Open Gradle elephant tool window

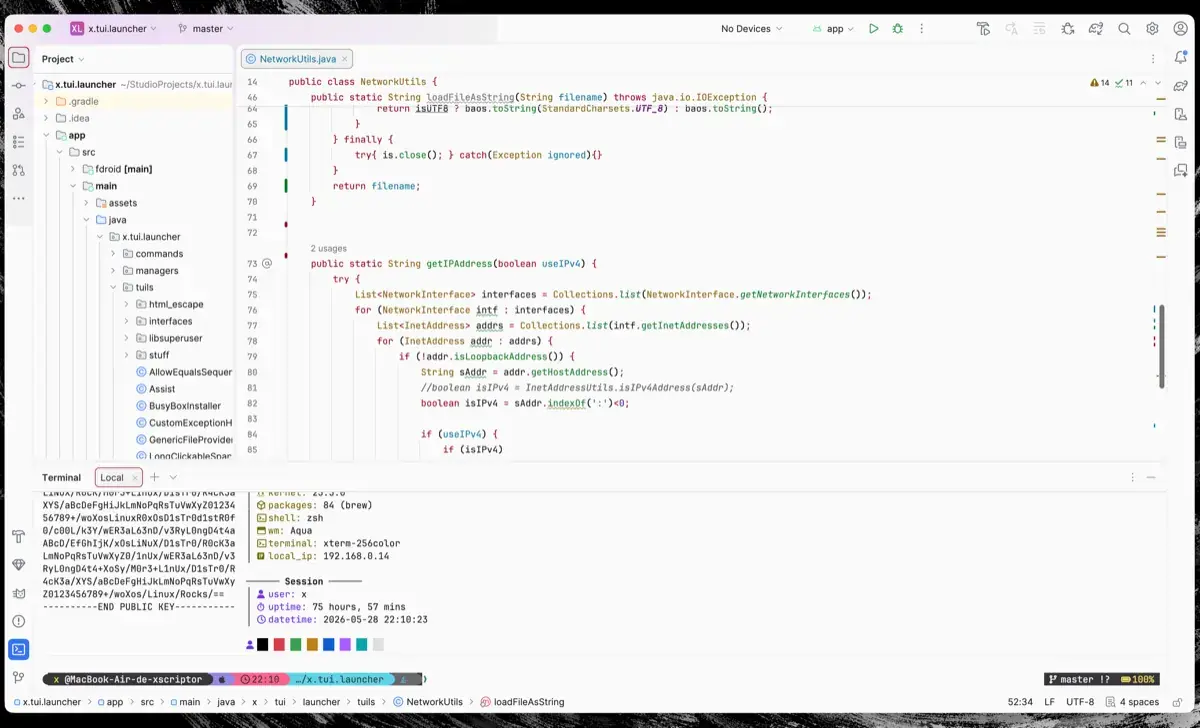pyautogui.click(x=1181, y=87)
